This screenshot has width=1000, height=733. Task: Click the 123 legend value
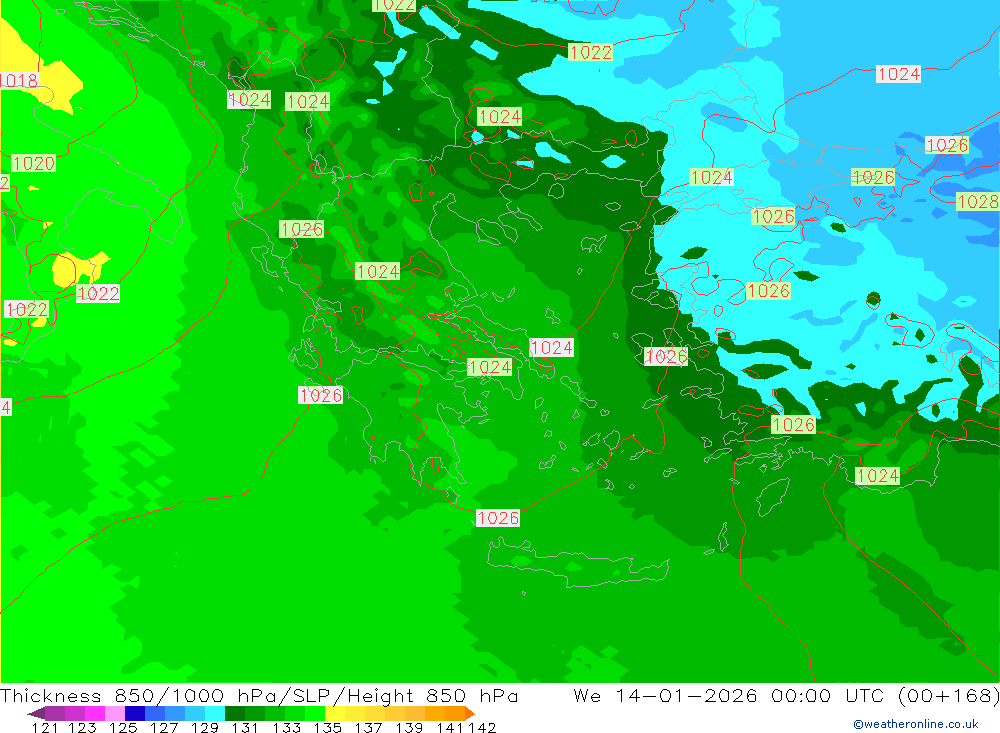point(82,727)
